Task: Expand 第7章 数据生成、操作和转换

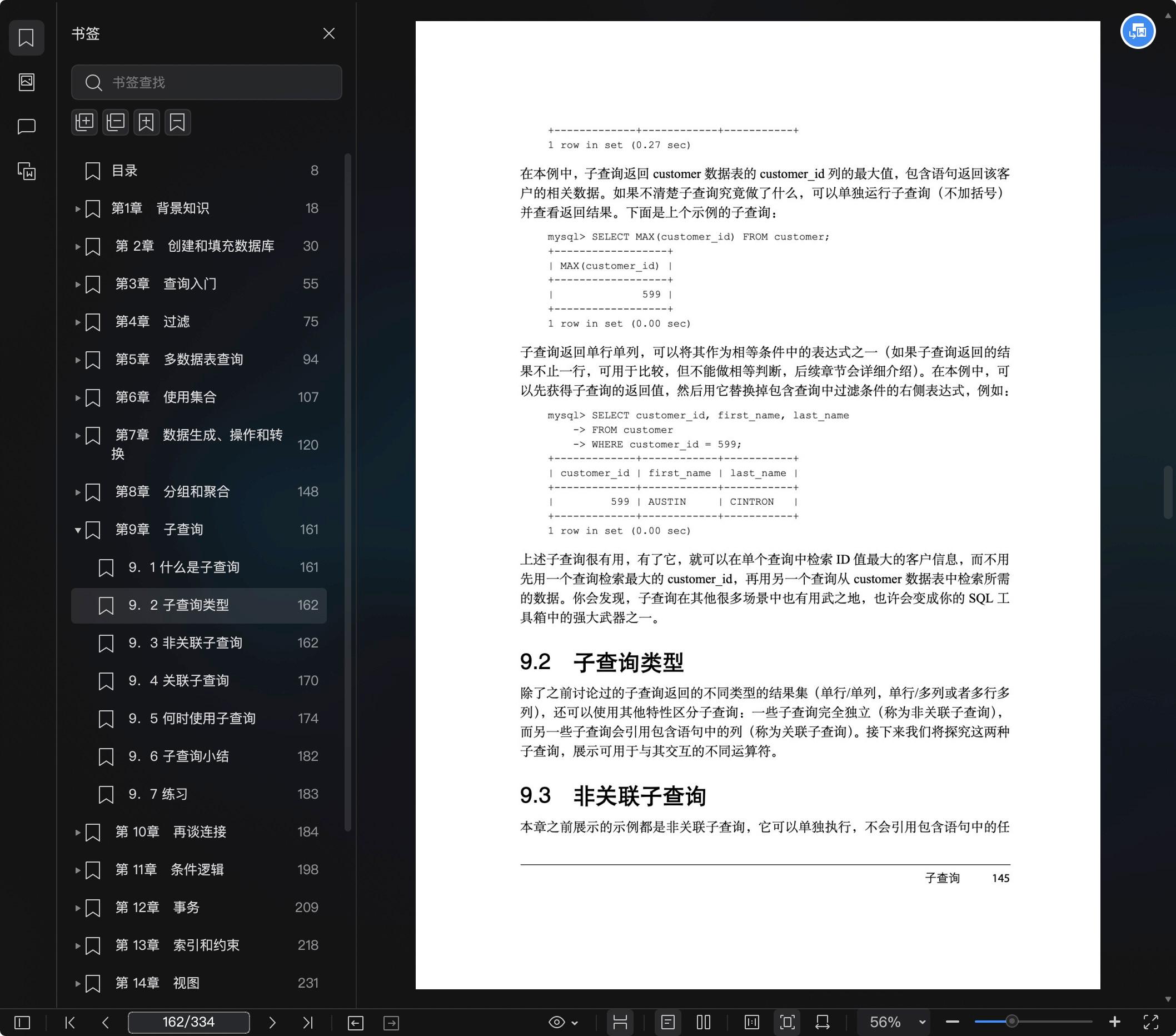Action: [77, 435]
